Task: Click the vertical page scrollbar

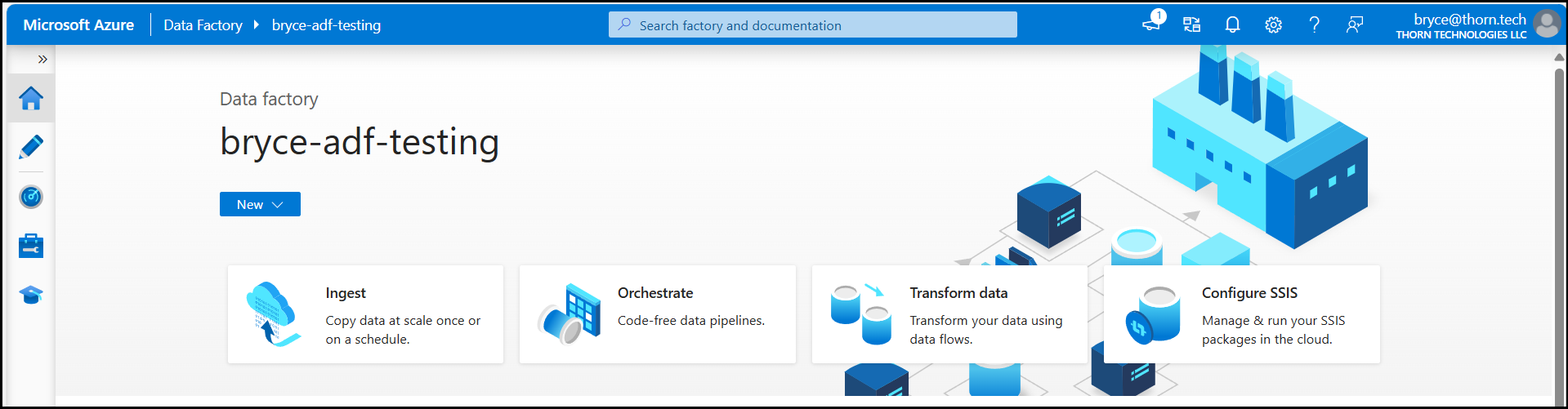Action: [1559, 237]
